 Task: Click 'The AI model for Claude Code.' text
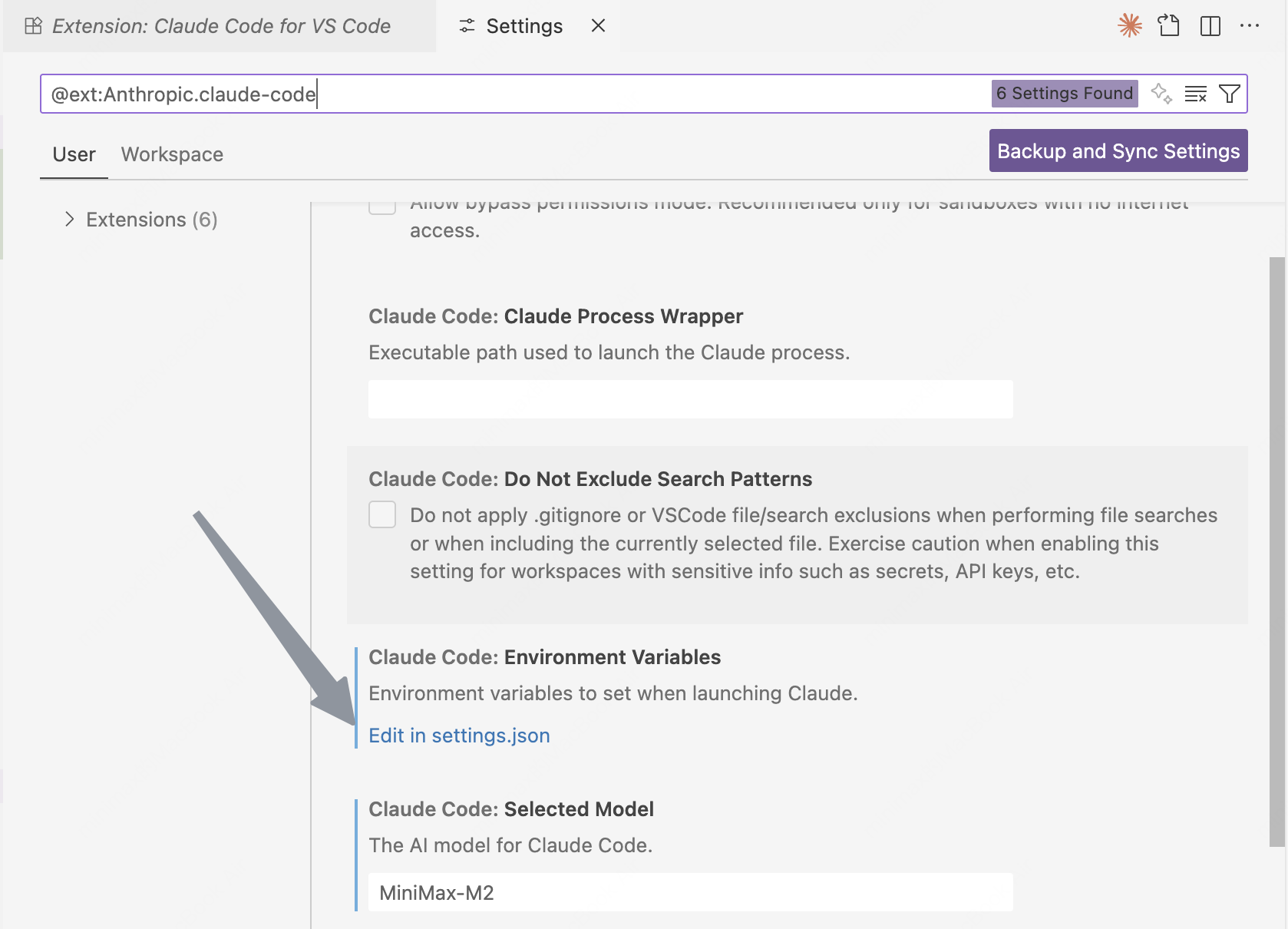[x=510, y=845]
